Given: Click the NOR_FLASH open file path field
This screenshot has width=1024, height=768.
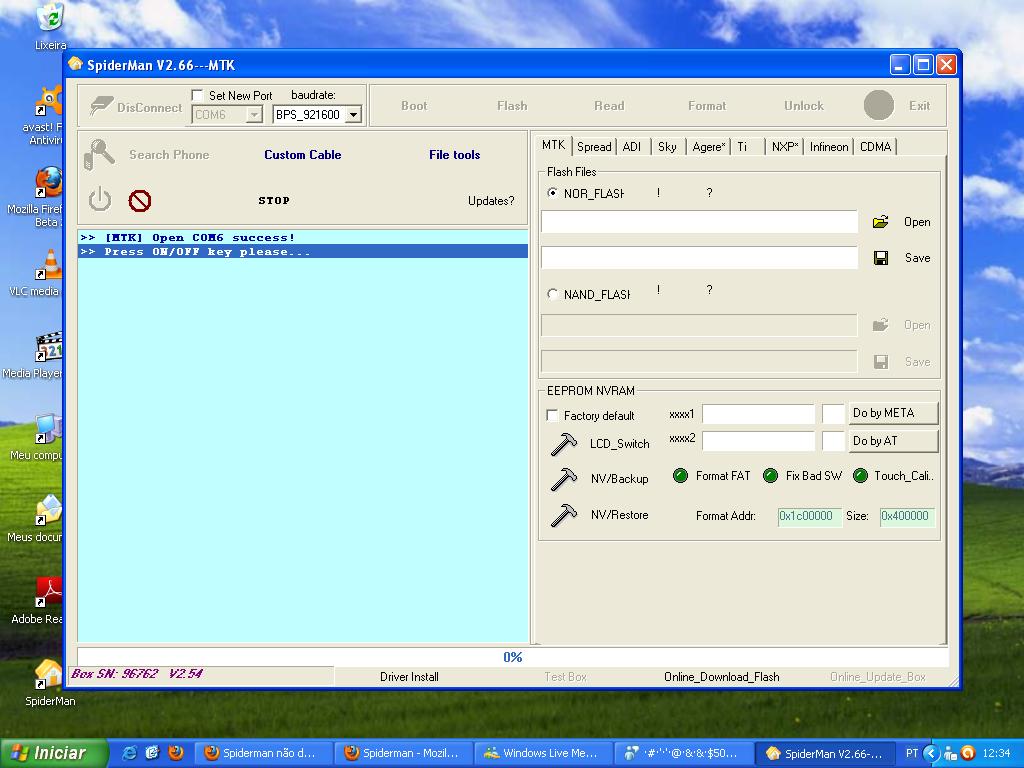Looking at the screenshot, I should (x=699, y=222).
